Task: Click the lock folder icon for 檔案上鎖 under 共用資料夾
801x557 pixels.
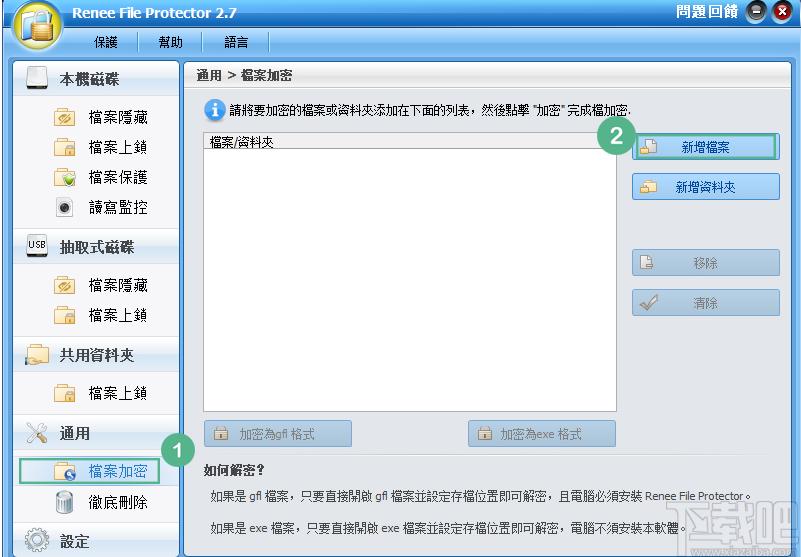Action: [65, 393]
